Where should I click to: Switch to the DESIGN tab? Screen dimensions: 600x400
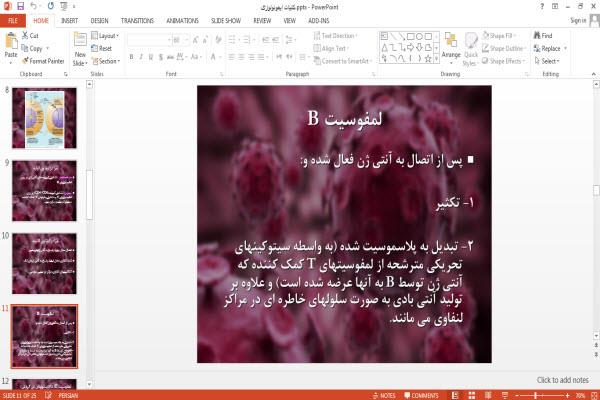point(99,21)
